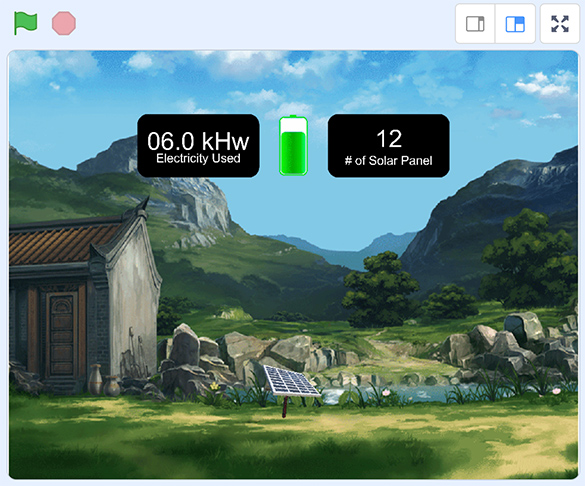This screenshot has width=585, height=486.
Task: Click the wooden door of the house
Action: pos(62,335)
